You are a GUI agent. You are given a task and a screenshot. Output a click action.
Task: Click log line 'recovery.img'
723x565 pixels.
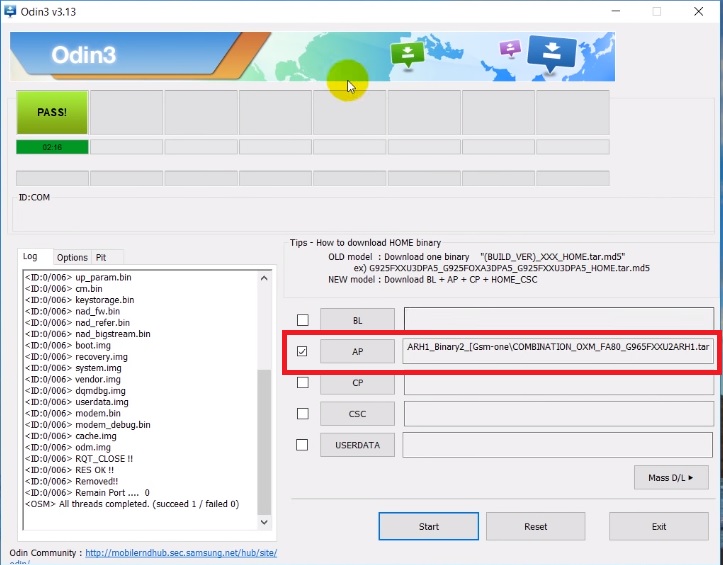coord(76,357)
